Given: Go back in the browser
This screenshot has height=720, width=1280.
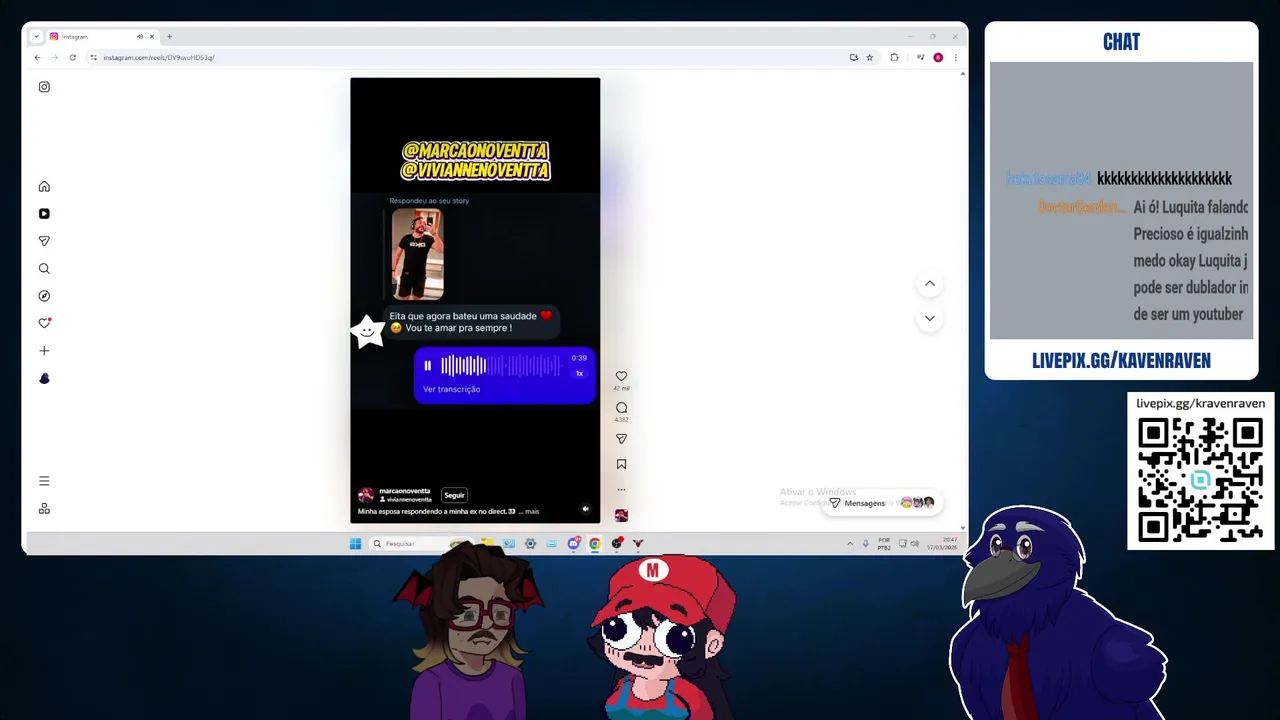Looking at the screenshot, I should click(38, 58).
